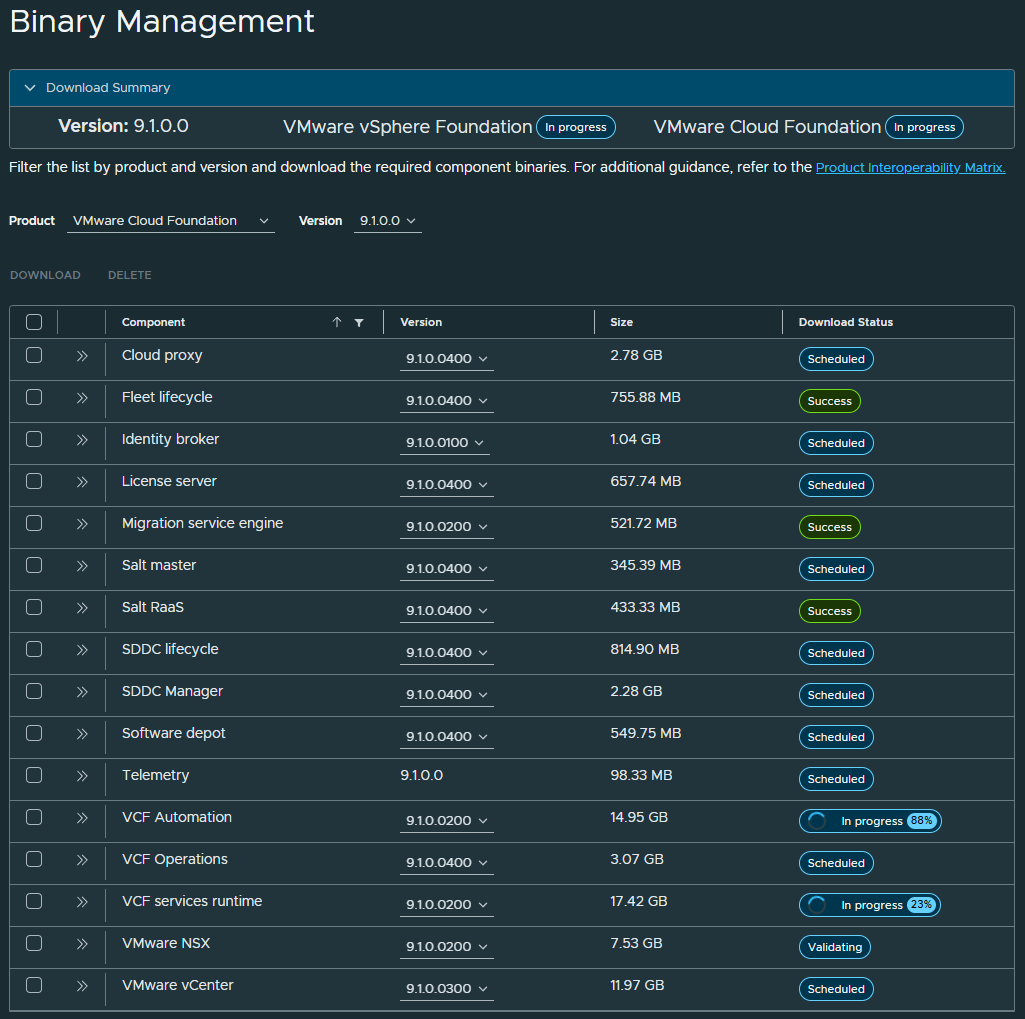Check the Telemetry checkbox
1025x1019 pixels.
click(x=34, y=775)
